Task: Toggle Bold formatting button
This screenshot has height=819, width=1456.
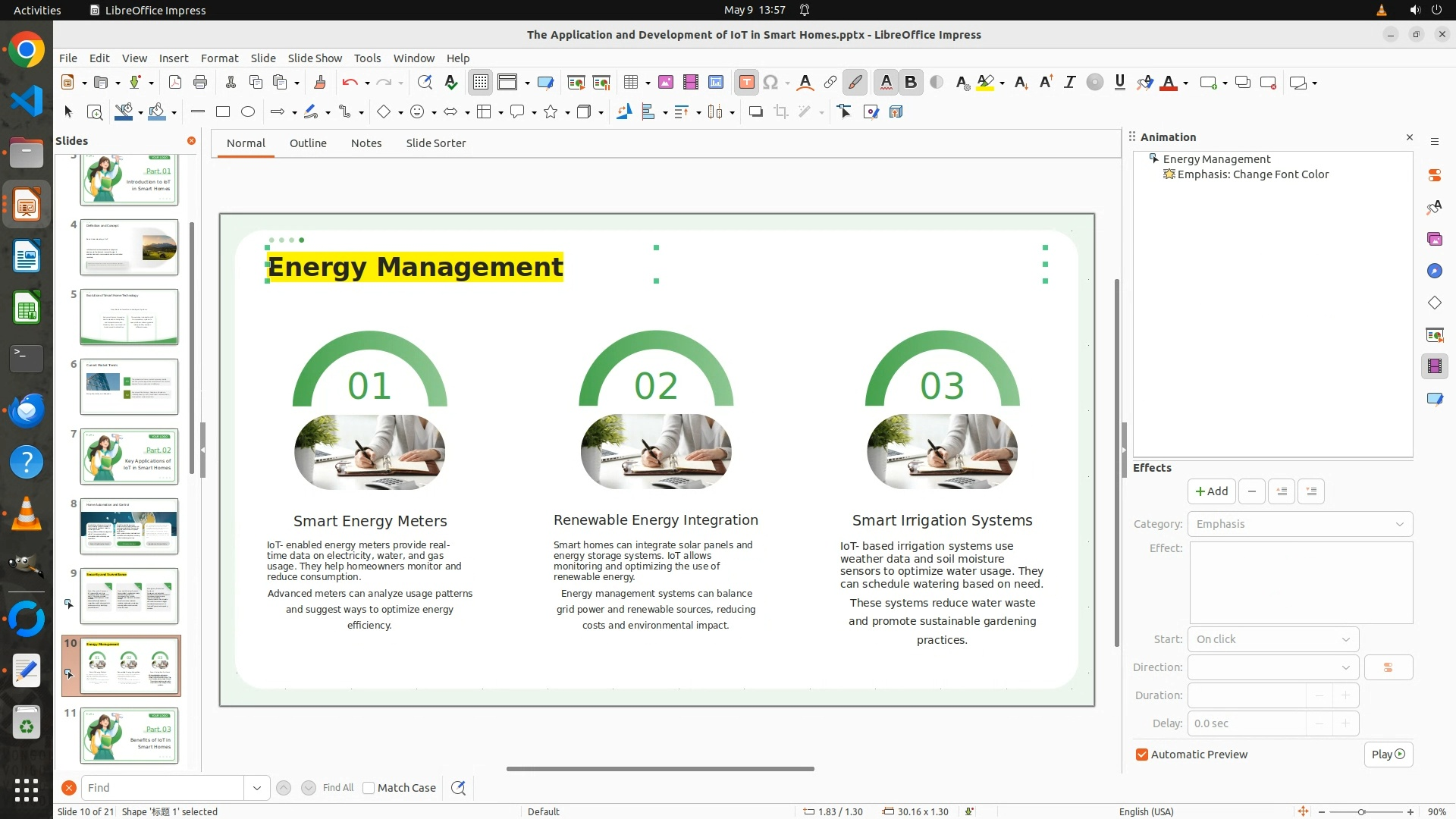Action: tap(911, 83)
